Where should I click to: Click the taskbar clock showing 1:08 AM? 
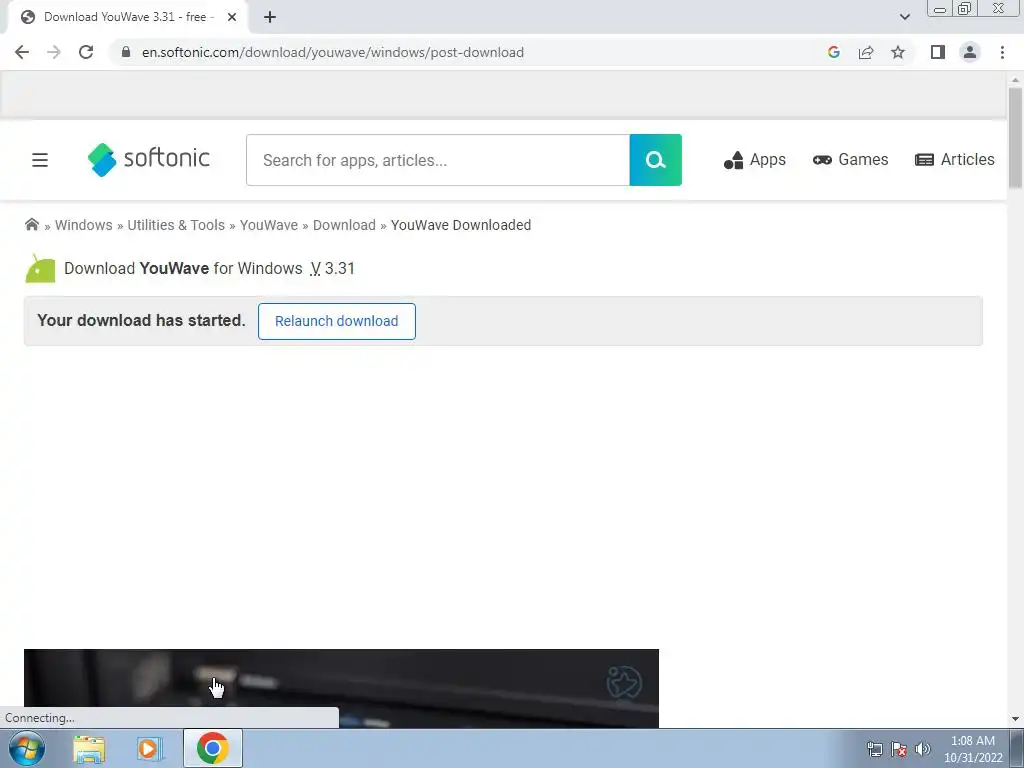(973, 749)
